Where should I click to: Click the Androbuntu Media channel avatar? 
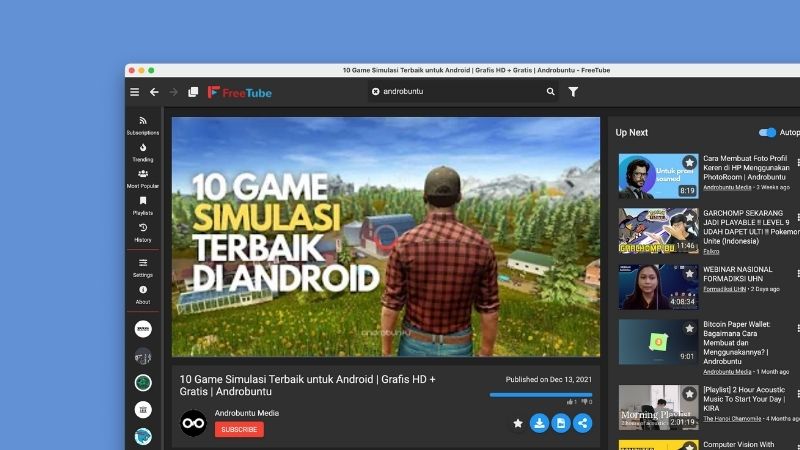point(193,423)
